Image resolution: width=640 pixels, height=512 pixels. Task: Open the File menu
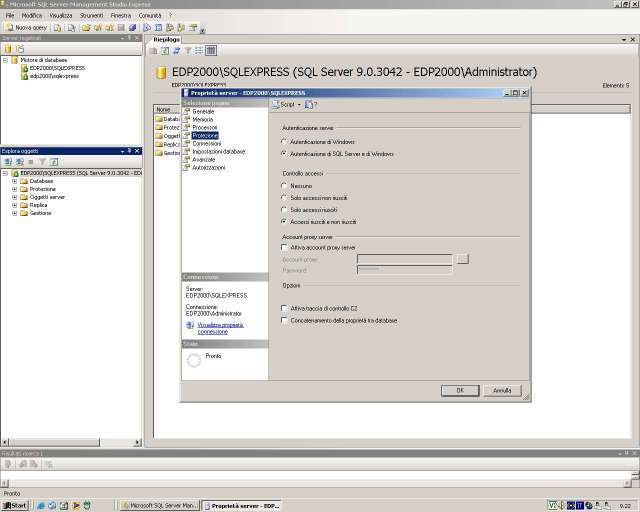coord(10,16)
